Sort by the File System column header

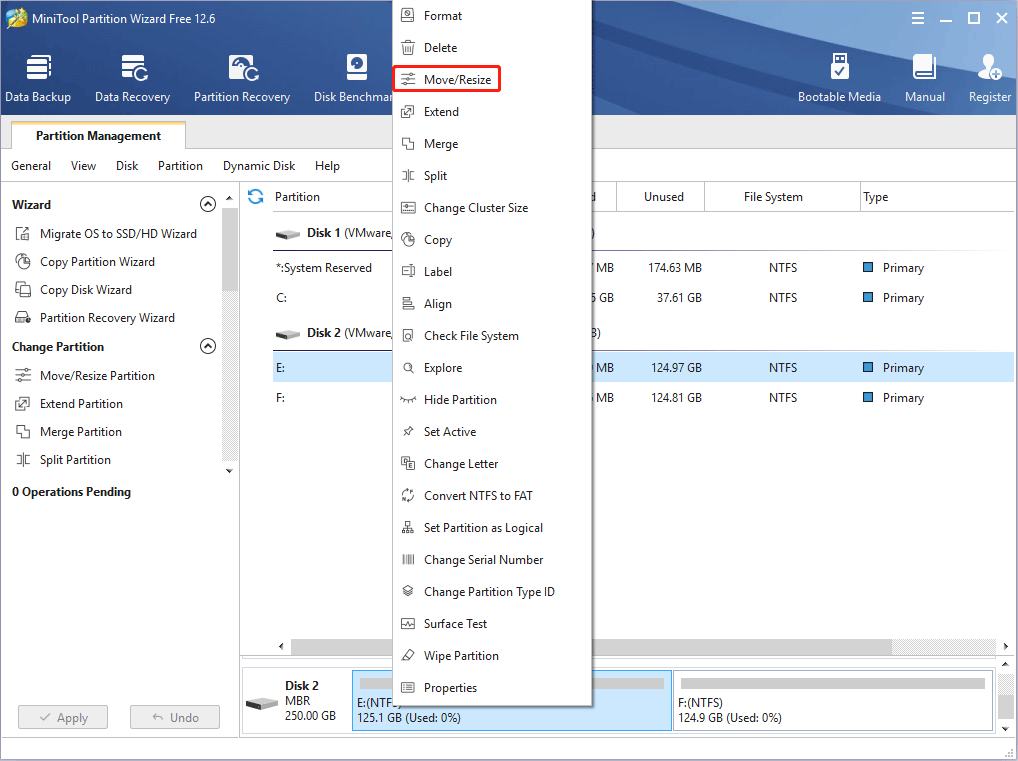[x=782, y=197]
